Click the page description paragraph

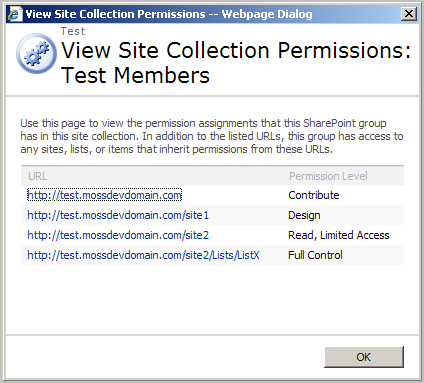(212, 136)
